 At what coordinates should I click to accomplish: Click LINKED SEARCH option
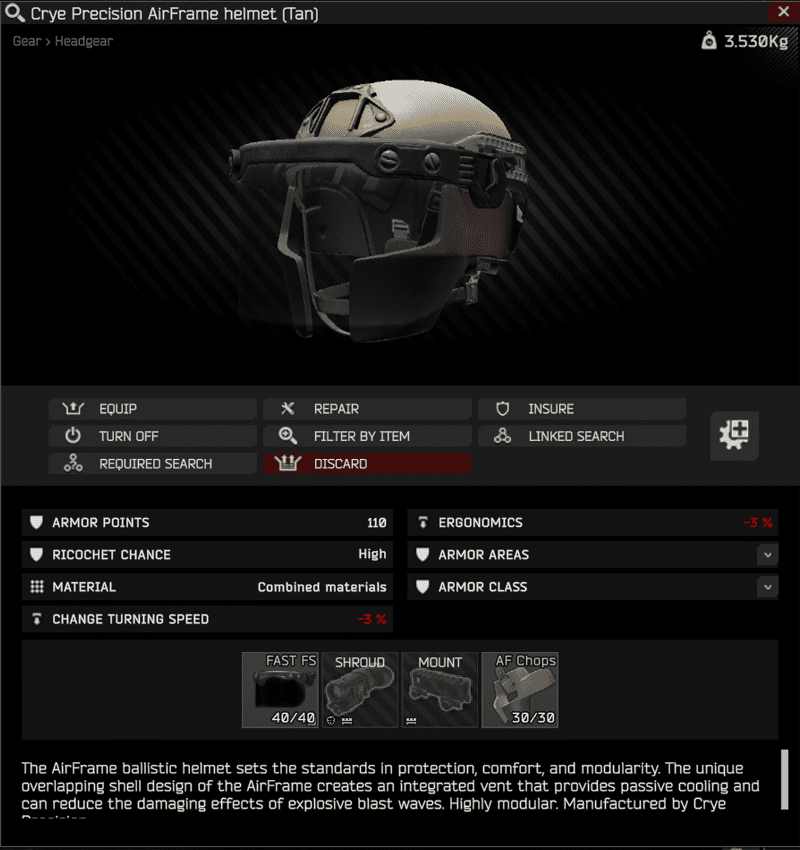coord(582,436)
